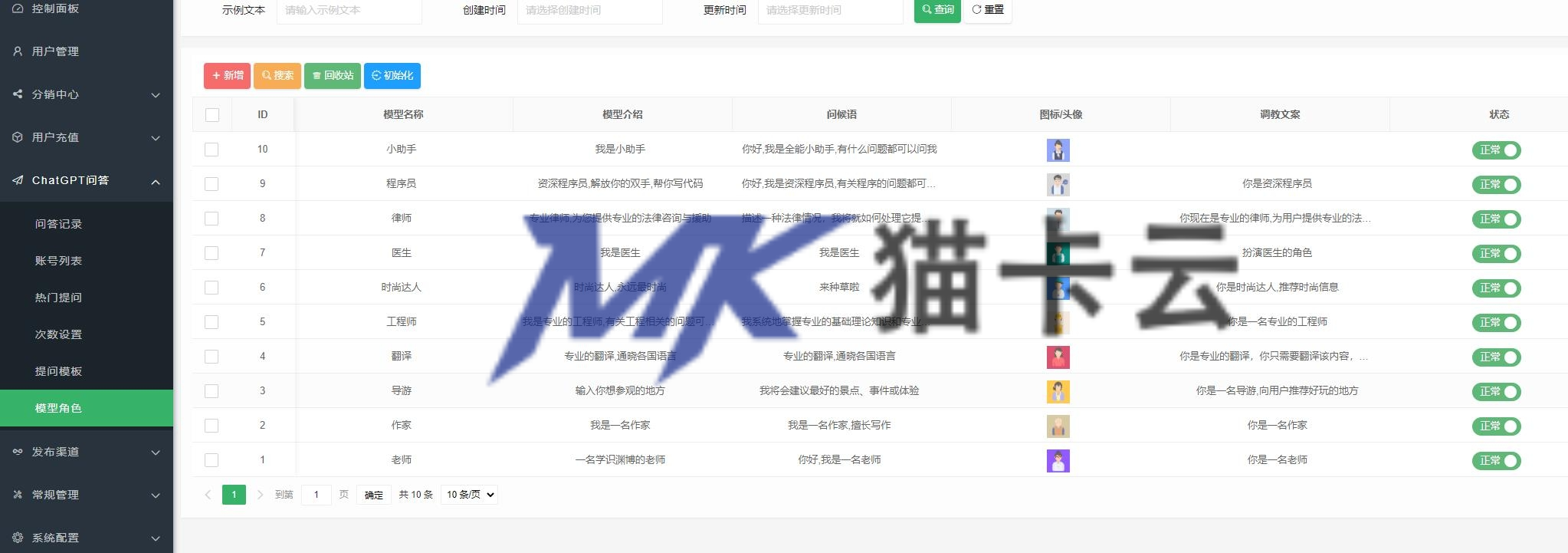Click the 控制面板 dashboard sidebar icon
Screen dimensions: 1568x553
[x=18, y=8]
